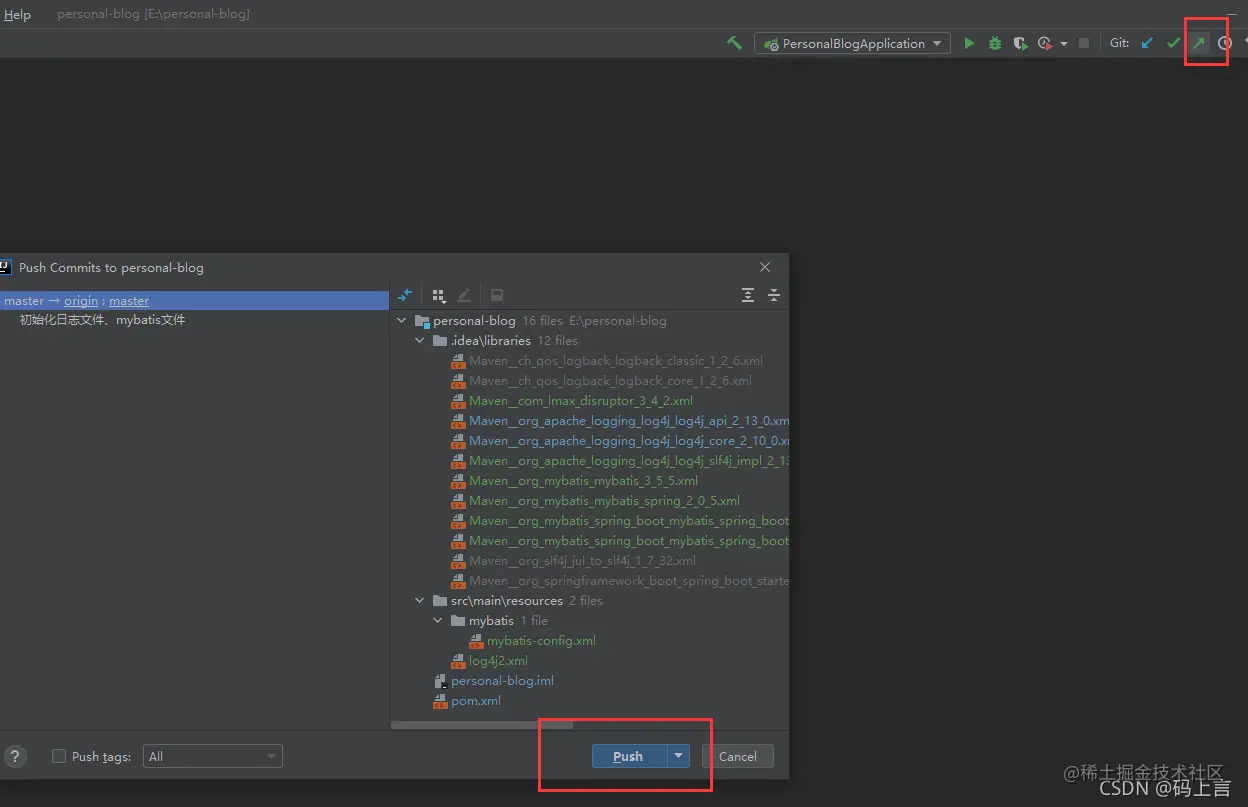
Task: Start debugging with the green bug icon
Action: (x=995, y=43)
